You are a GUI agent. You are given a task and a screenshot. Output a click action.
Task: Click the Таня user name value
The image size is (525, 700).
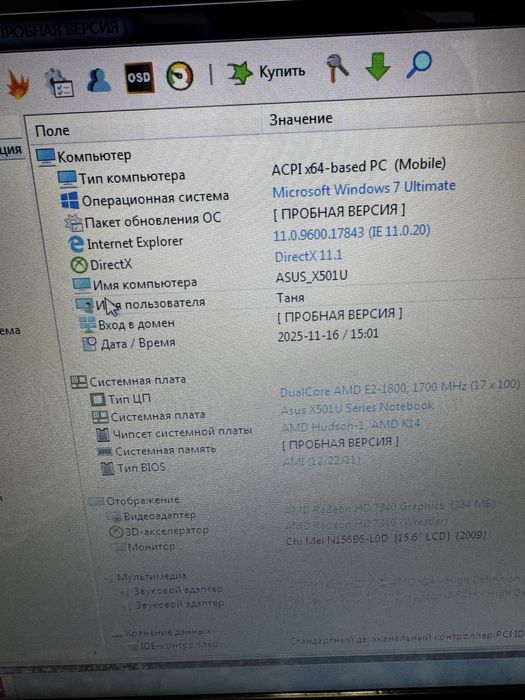291,298
